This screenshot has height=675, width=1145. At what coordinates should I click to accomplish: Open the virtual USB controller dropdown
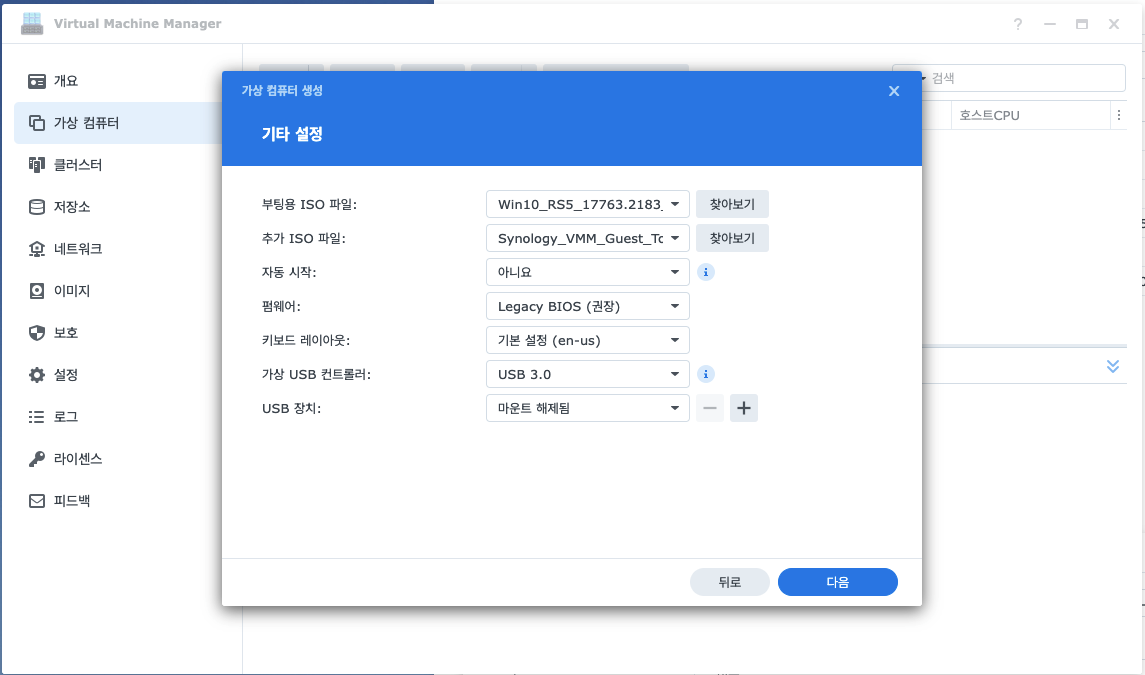(588, 374)
